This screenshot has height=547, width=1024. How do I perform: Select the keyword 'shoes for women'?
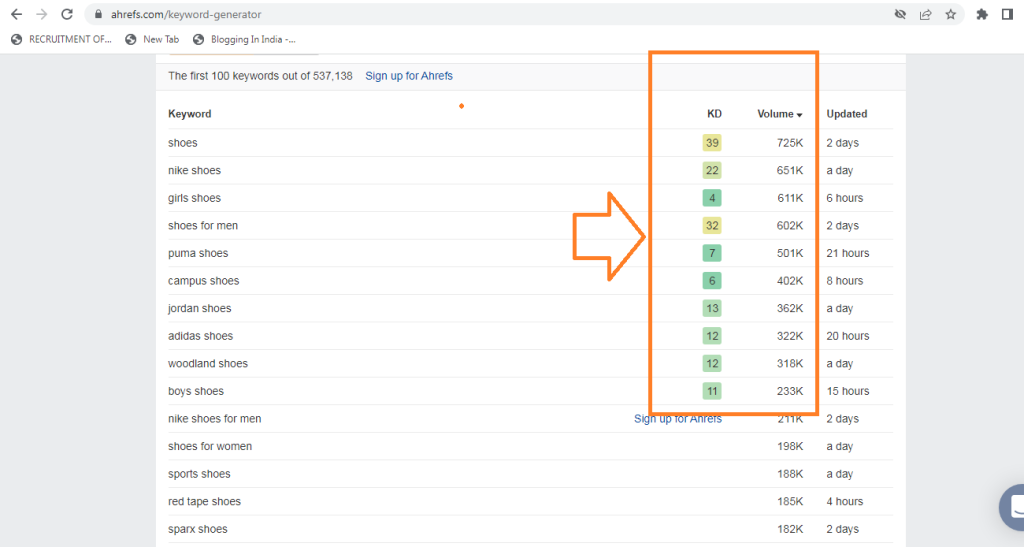[x=210, y=446]
